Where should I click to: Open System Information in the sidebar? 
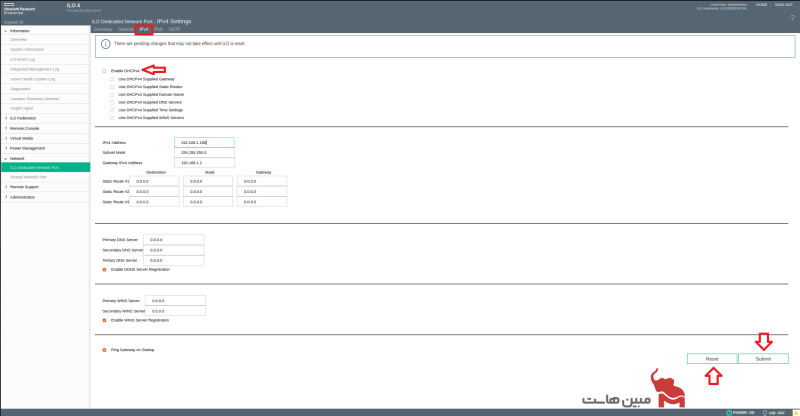(27, 50)
